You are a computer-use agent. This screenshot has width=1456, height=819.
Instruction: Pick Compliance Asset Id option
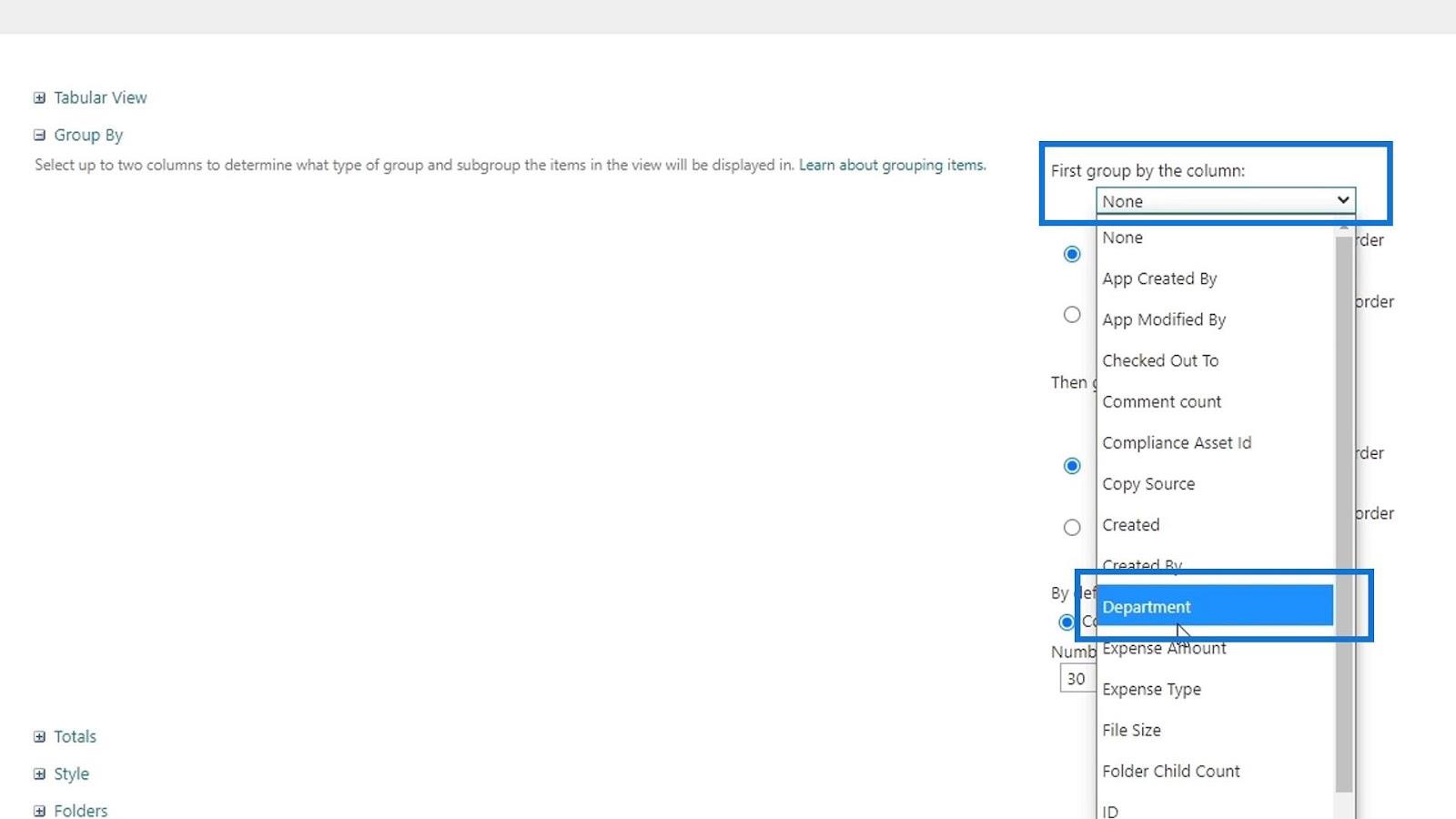tap(1215, 442)
